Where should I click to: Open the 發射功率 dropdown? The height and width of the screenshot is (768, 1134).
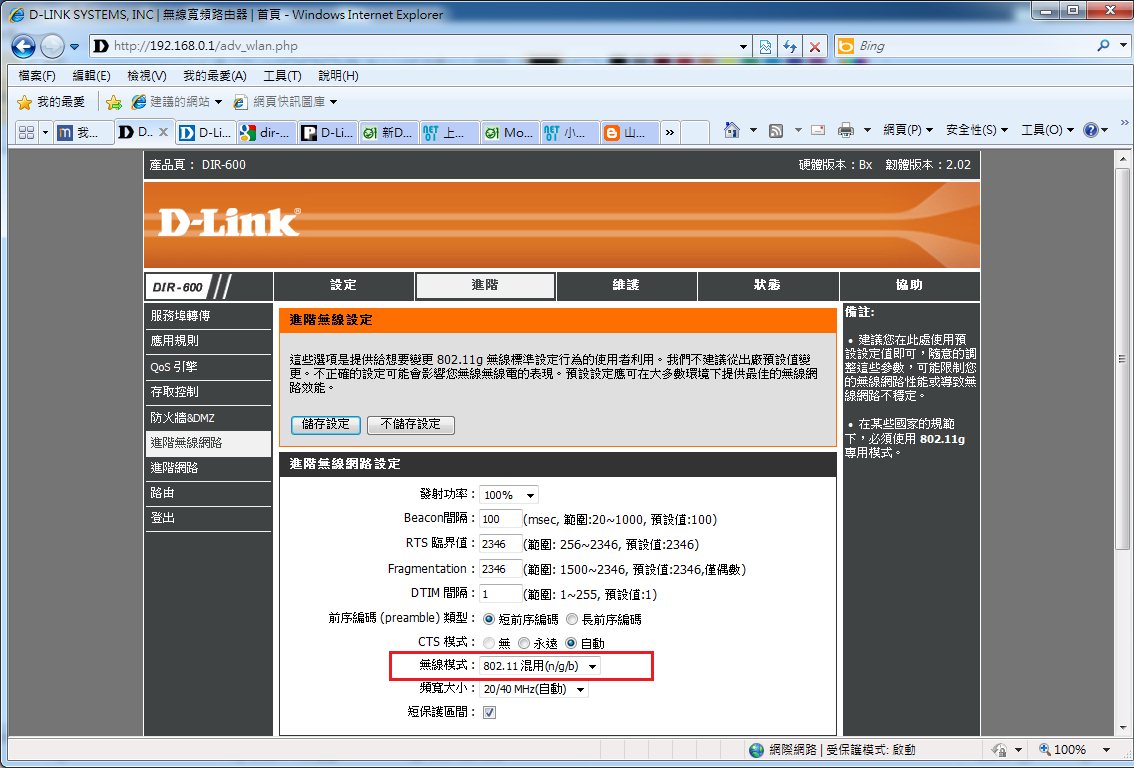coord(509,495)
